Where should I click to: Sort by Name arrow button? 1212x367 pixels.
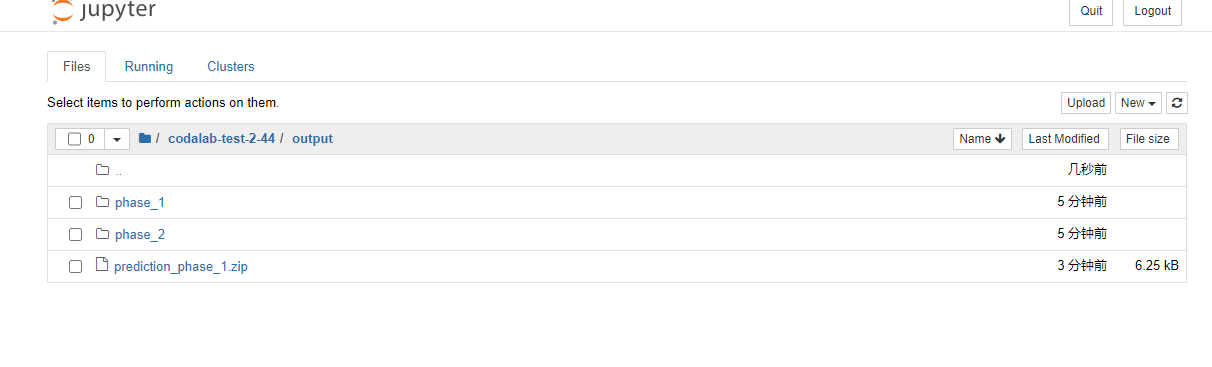(983, 139)
